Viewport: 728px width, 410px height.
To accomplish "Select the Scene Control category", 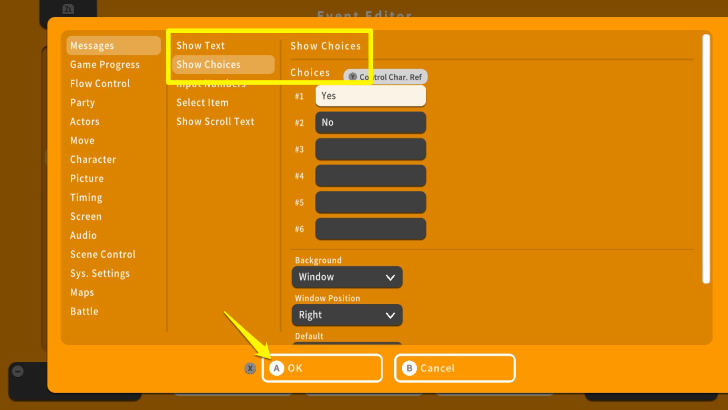I will [x=103, y=254].
